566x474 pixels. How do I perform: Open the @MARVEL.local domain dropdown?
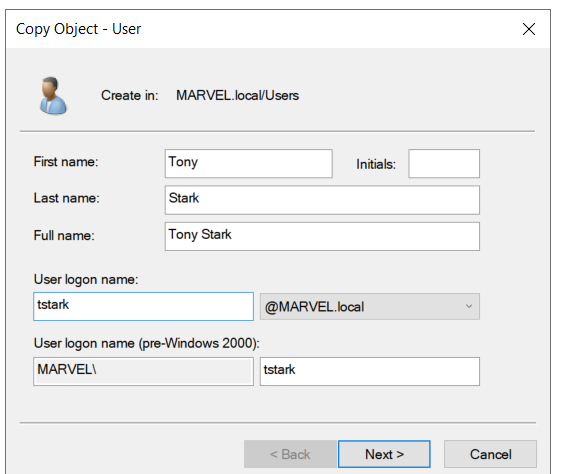pyautogui.click(x=370, y=306)
